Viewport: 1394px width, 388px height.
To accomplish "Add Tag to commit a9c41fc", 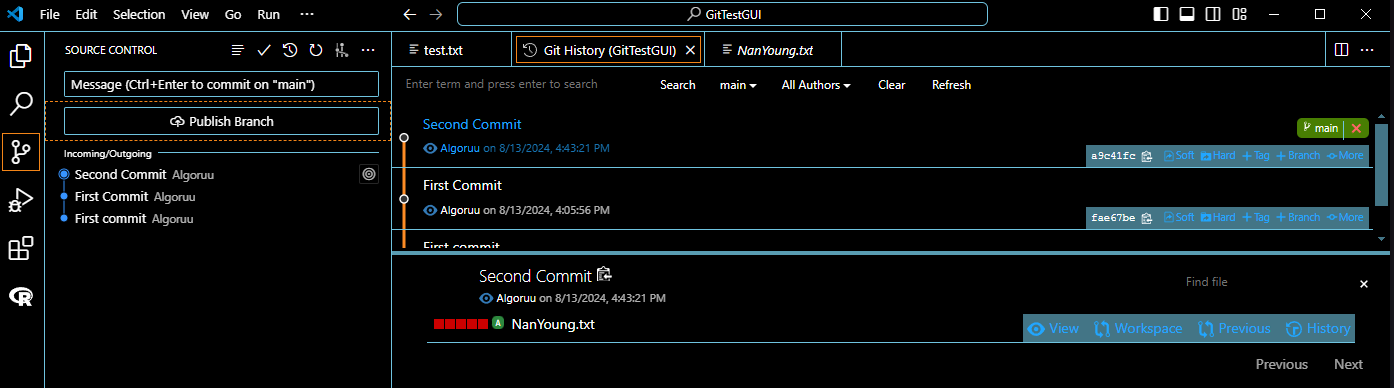I will (1256, 156).
